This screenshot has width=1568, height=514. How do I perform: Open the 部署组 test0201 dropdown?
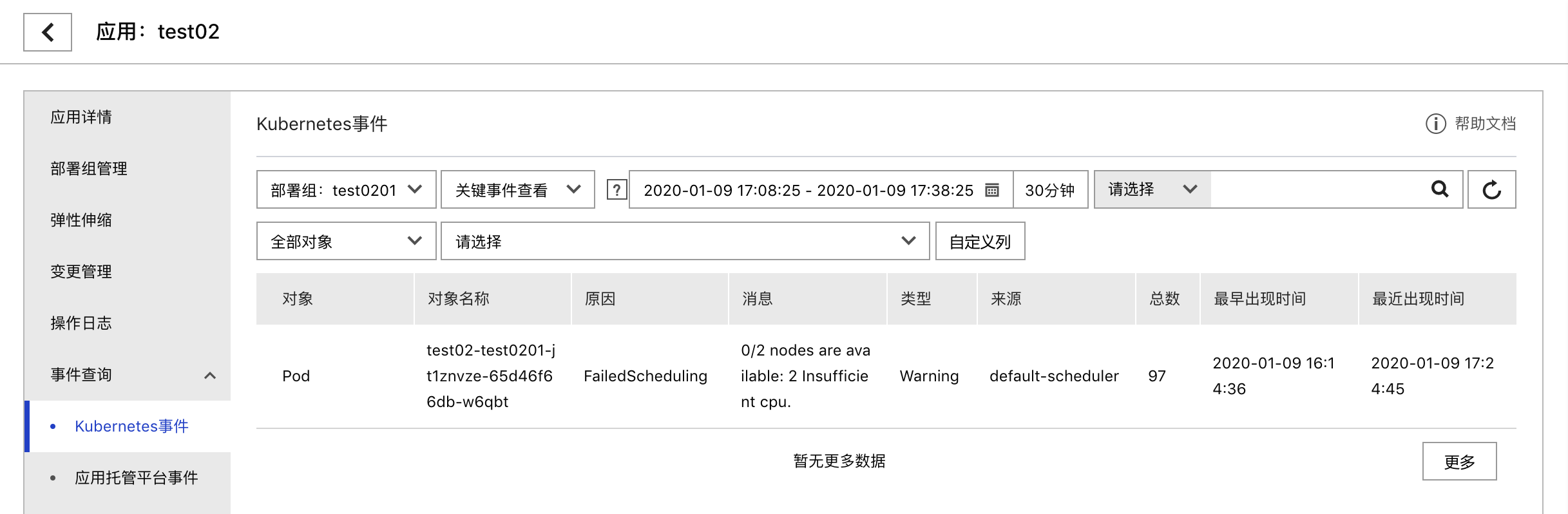coord(347,189)
